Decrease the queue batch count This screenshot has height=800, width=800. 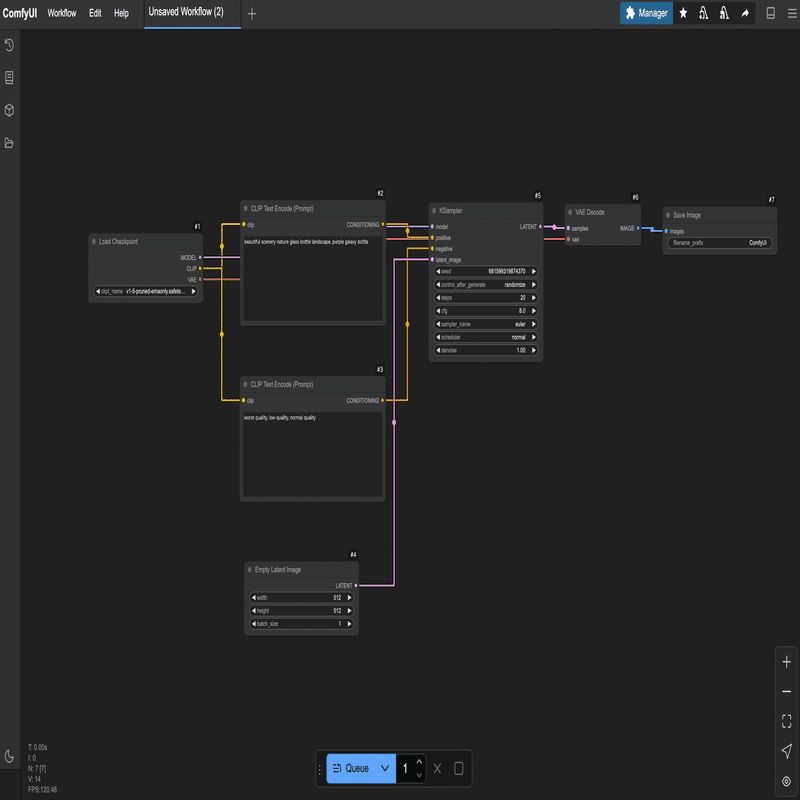pos(419,774)
